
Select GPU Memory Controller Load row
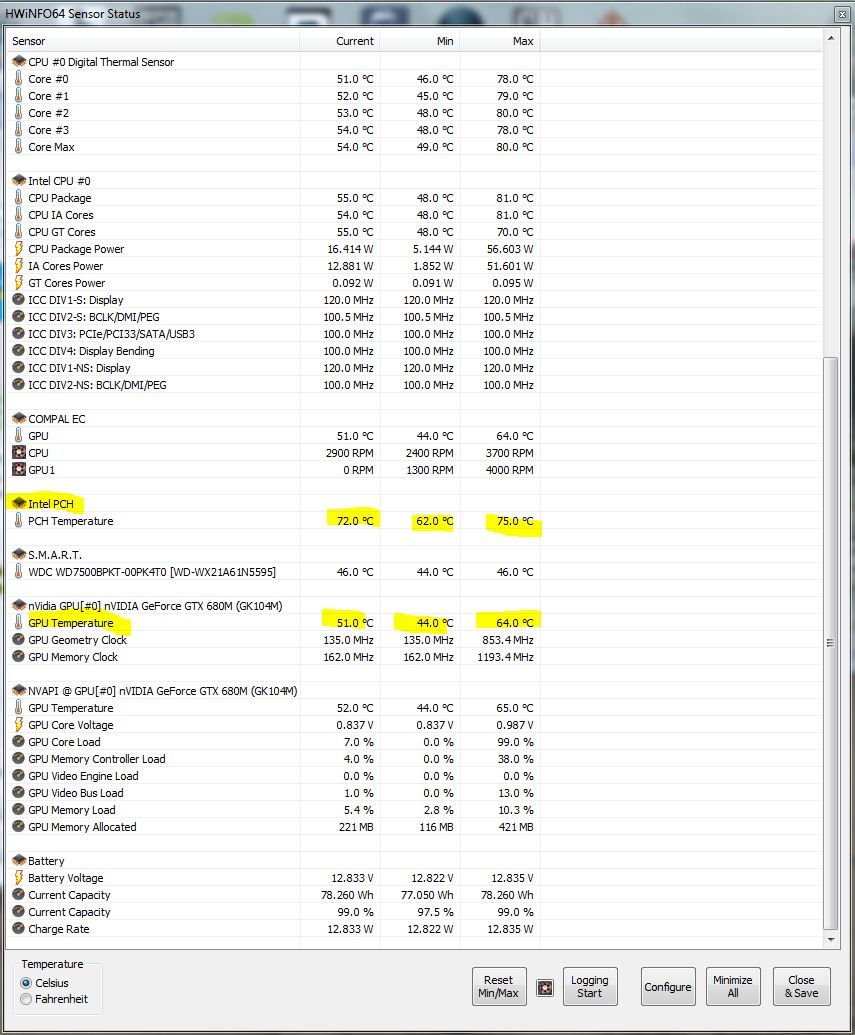tap(273, 758)
